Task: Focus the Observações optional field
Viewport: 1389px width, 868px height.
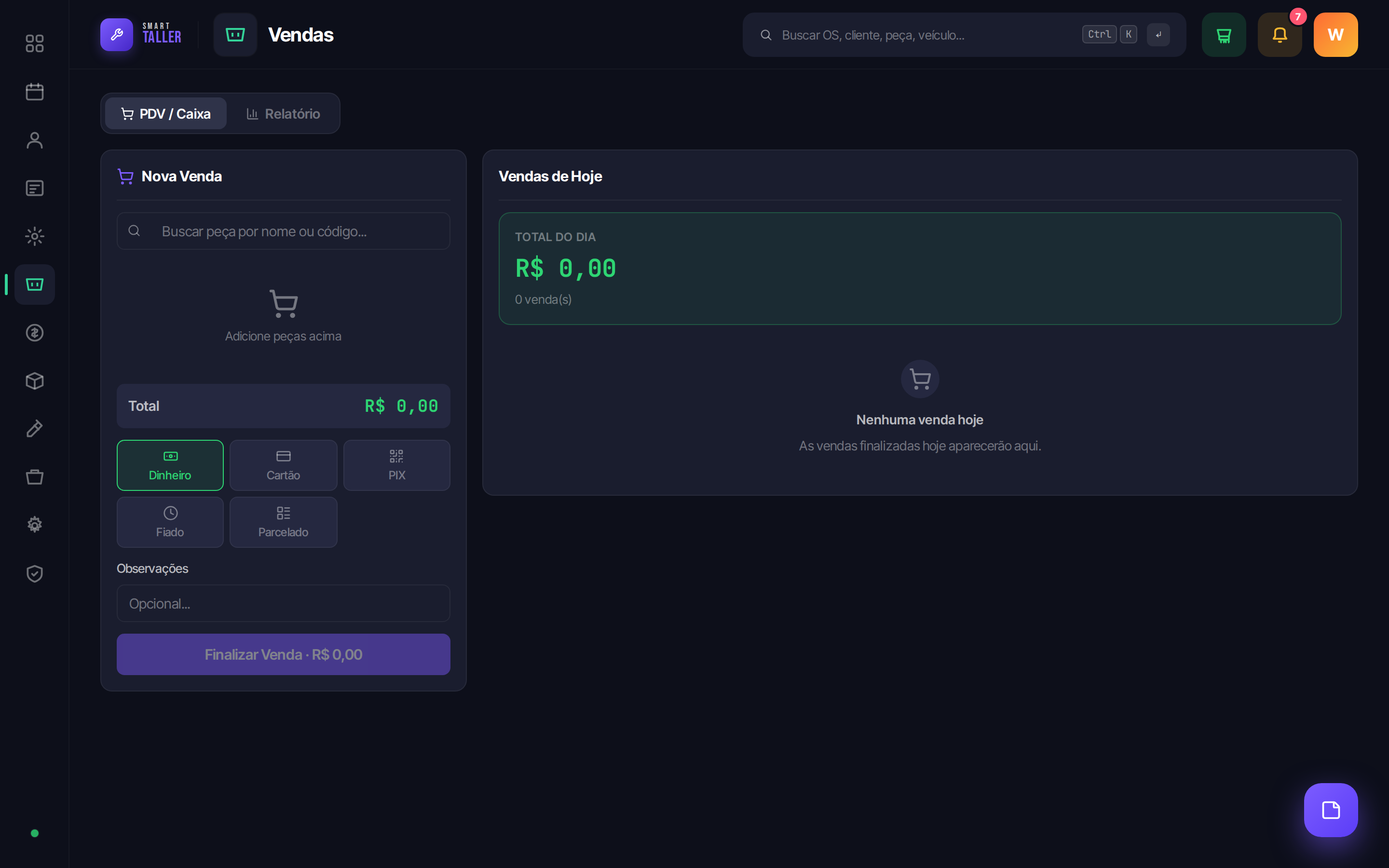Action: [284, 603]
